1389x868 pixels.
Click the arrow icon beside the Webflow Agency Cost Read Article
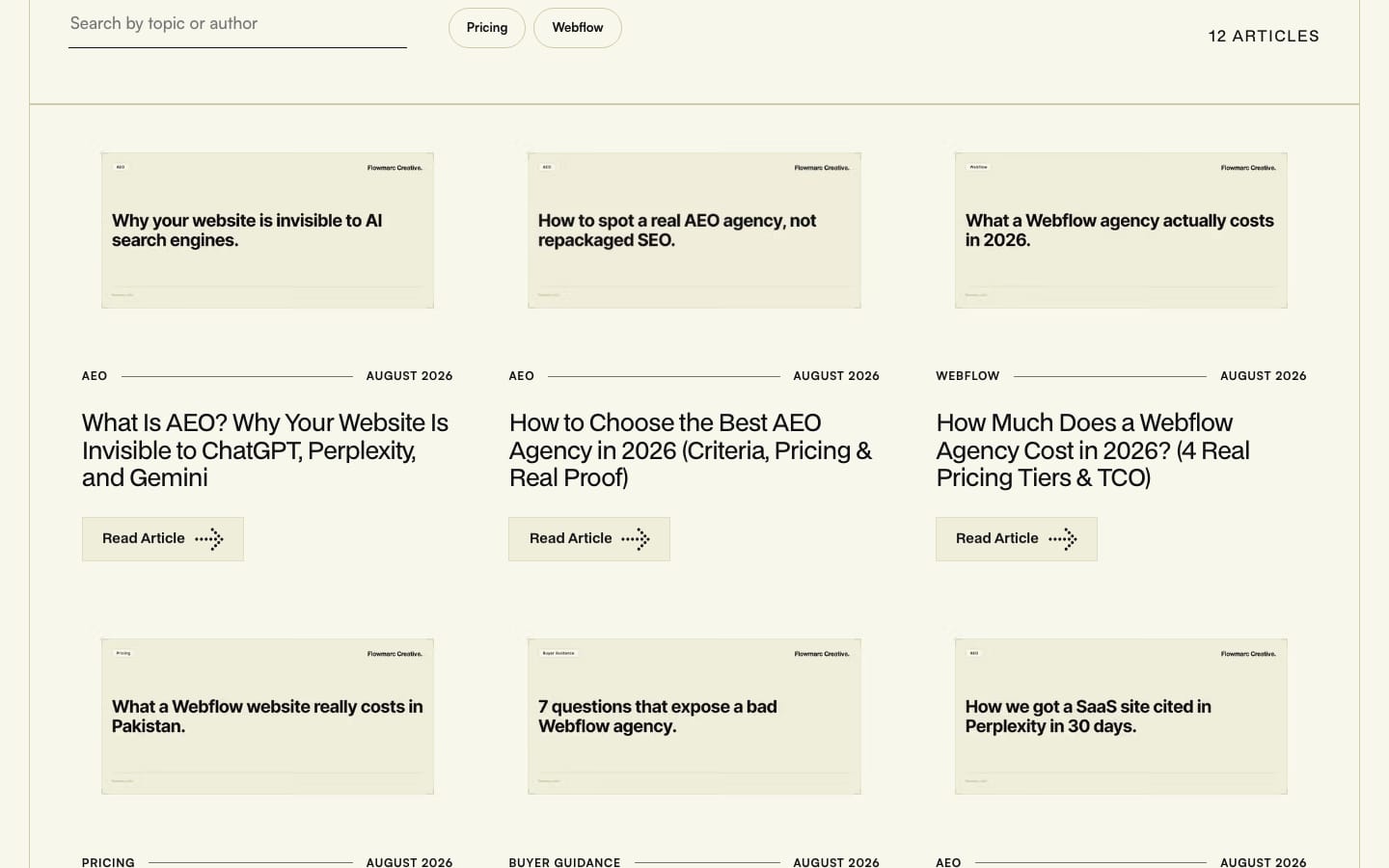coord(1063,539)
